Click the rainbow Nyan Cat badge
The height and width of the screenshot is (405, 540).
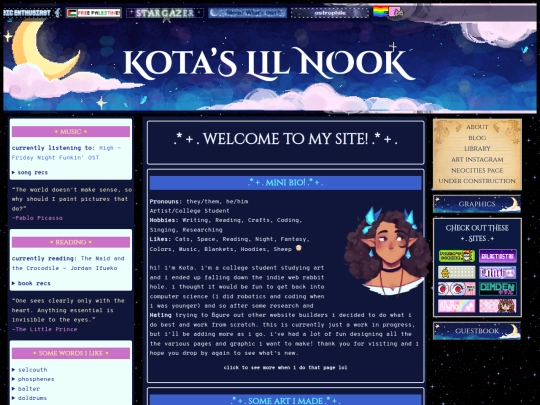point(388,12)
